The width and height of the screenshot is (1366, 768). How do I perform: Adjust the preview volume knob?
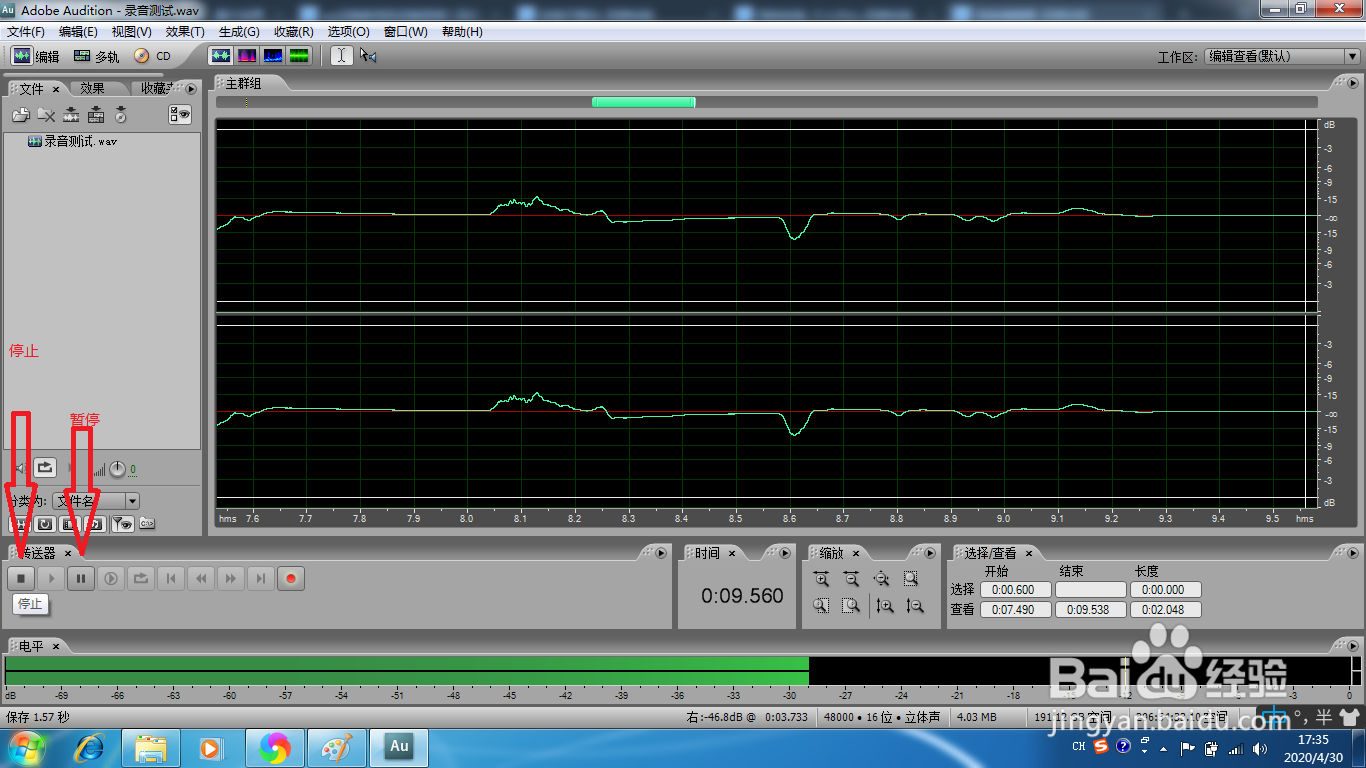pos(118,468)
